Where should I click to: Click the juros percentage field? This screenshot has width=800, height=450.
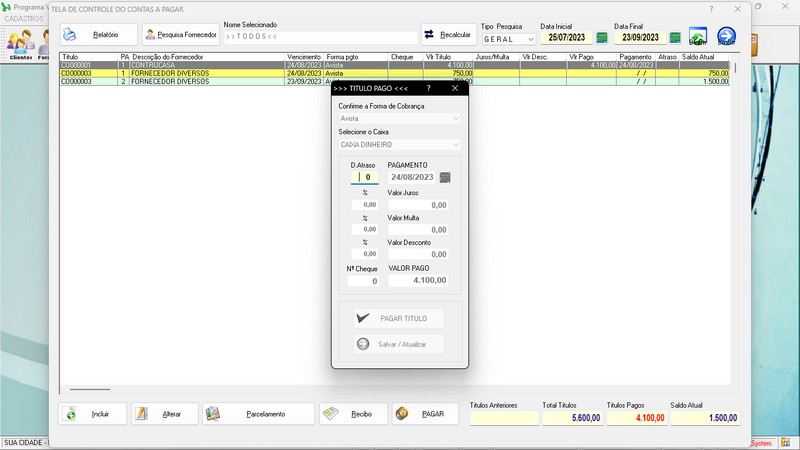click(x=364, y=205)
